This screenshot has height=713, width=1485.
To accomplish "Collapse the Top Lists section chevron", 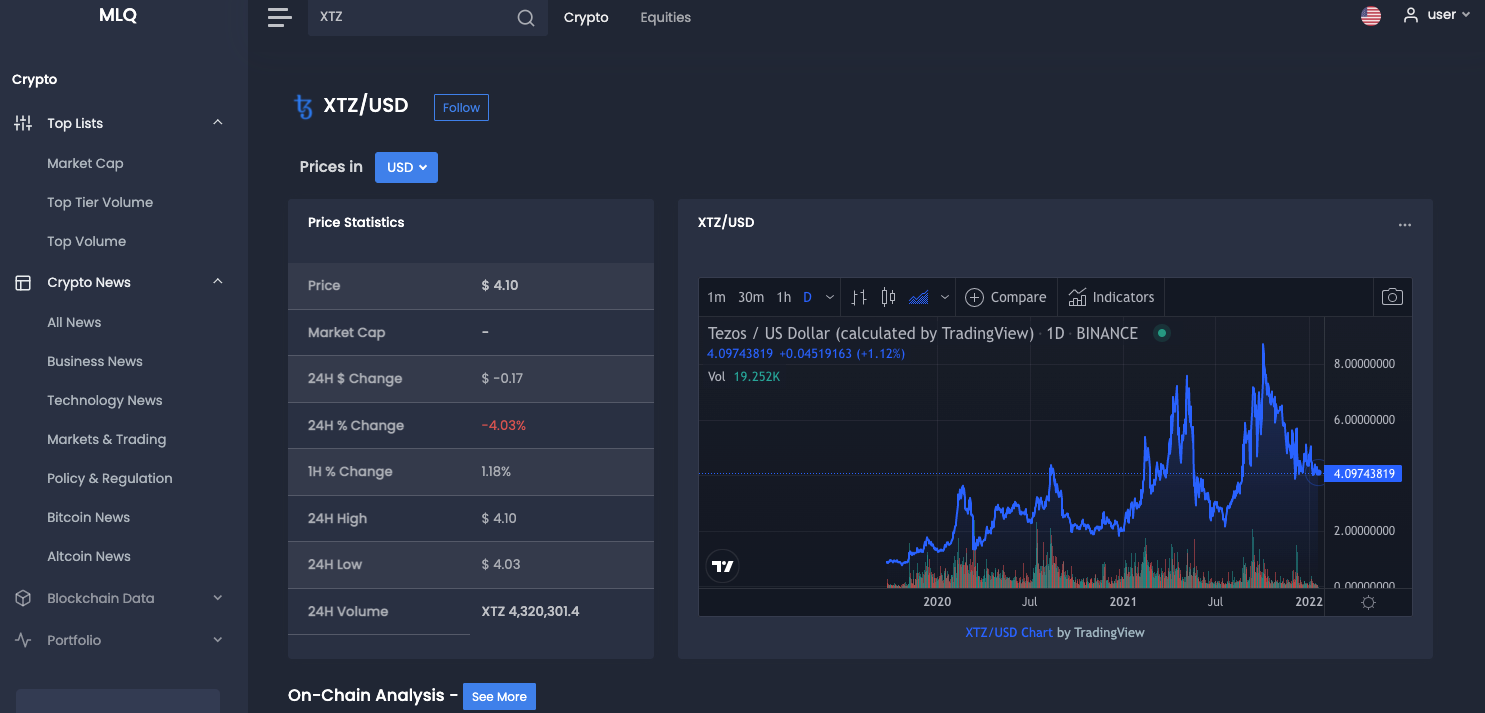I will [218, 123].
